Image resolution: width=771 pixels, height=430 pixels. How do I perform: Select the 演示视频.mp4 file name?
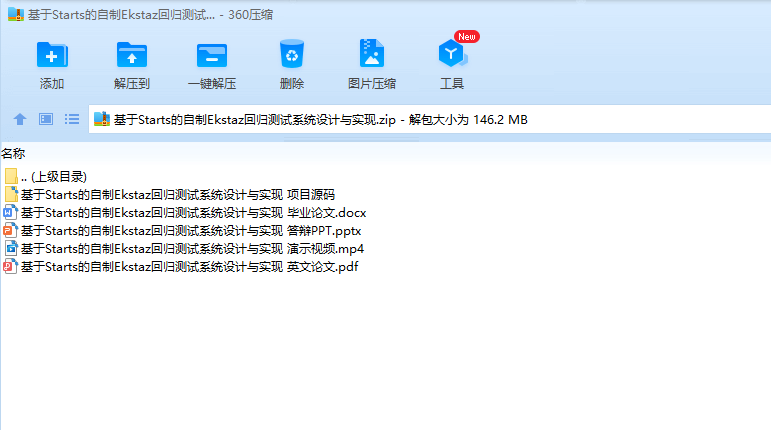pyautogui.click(x=192, y=249)
